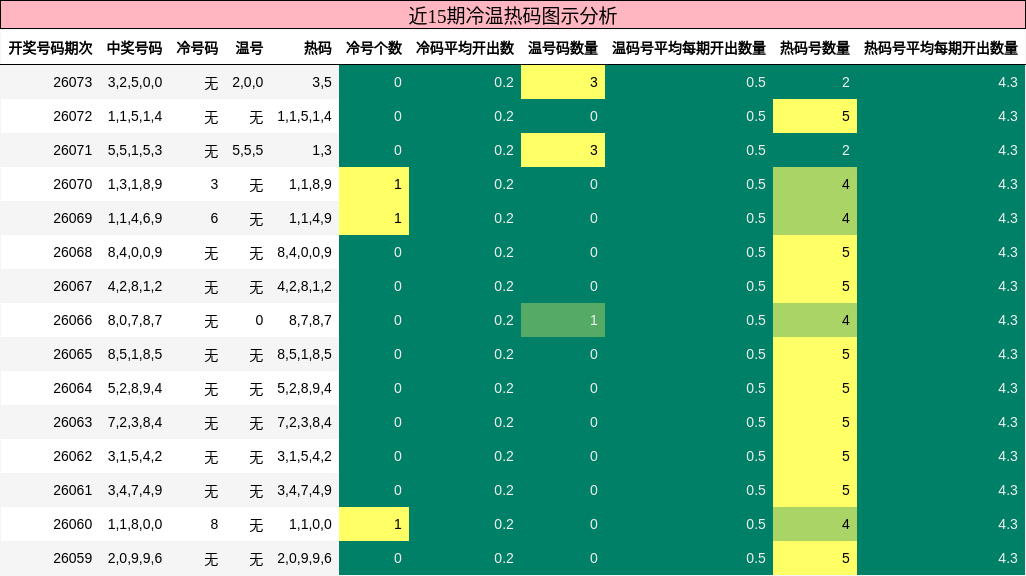Click the 冷码平均开出数 column header
The width and height of the screenshot is (1026, 576).
(466, 45)
